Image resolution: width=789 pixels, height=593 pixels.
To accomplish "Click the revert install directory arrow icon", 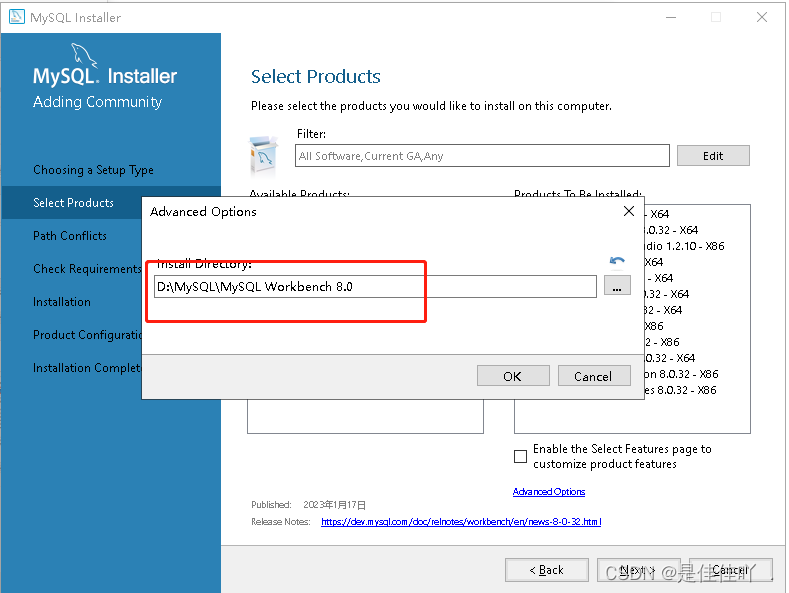I will [617, 260].
